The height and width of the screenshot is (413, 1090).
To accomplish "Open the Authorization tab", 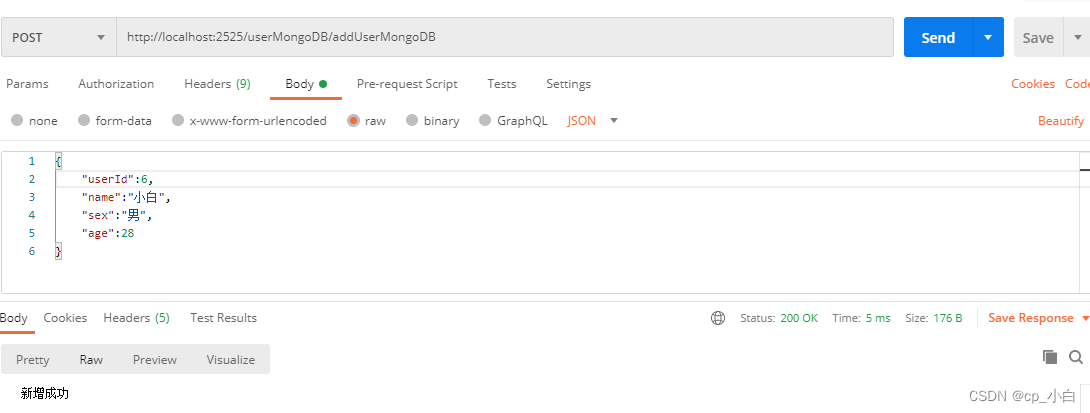I will click(x=116, y=84).
